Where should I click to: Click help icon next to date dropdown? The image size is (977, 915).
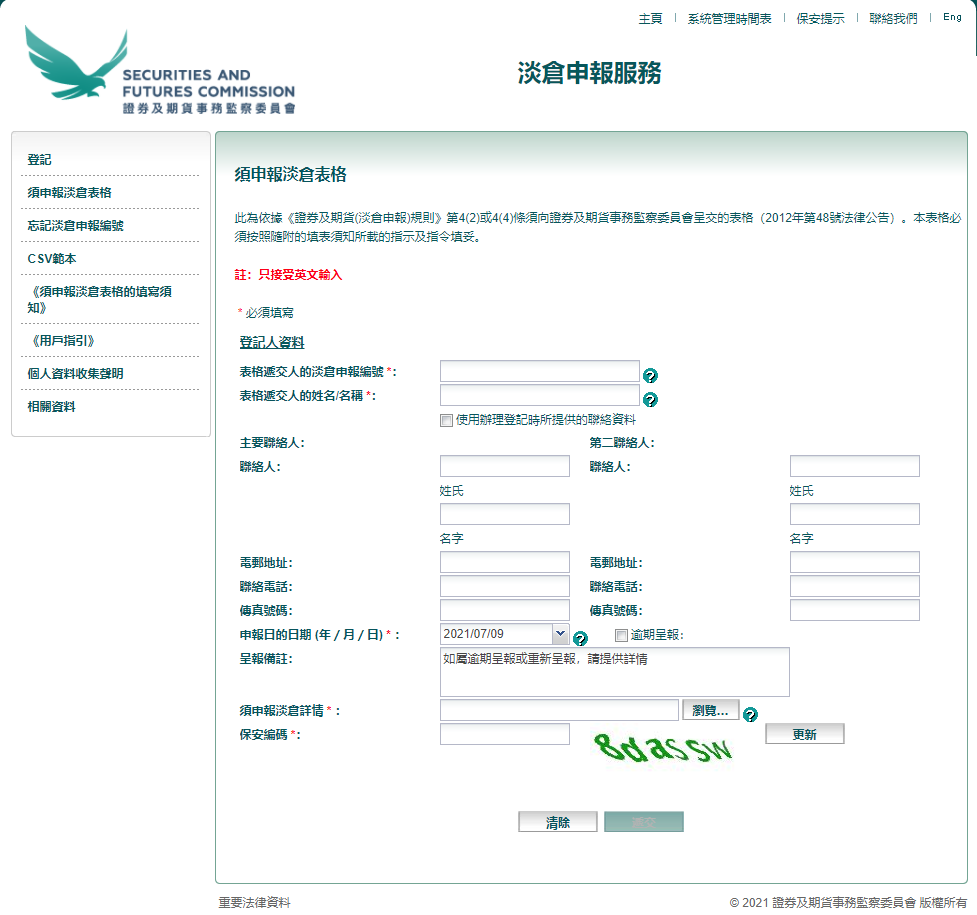[x=580, y=638]
